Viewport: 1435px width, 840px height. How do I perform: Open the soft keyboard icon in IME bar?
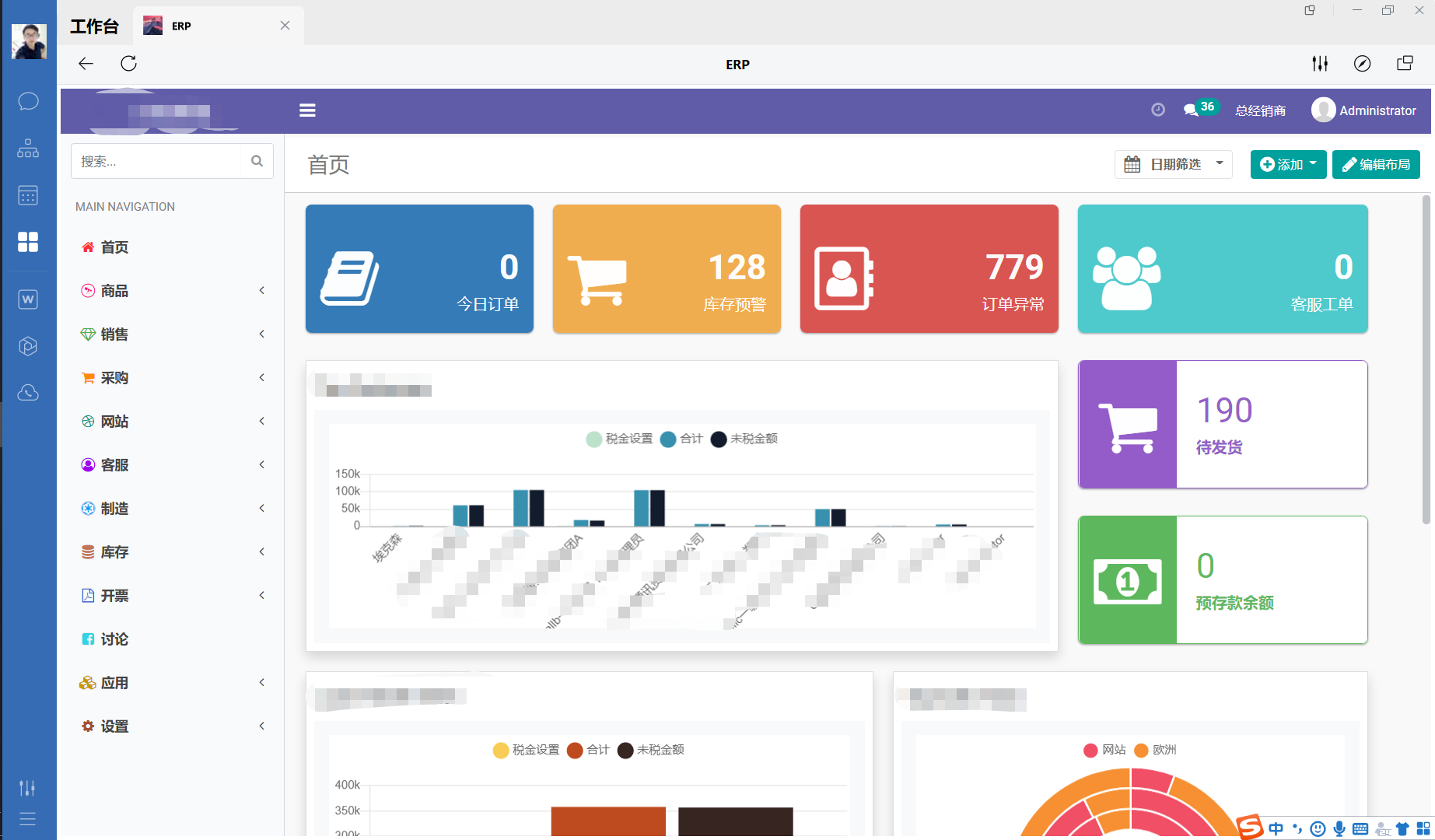coord(1360,829)
